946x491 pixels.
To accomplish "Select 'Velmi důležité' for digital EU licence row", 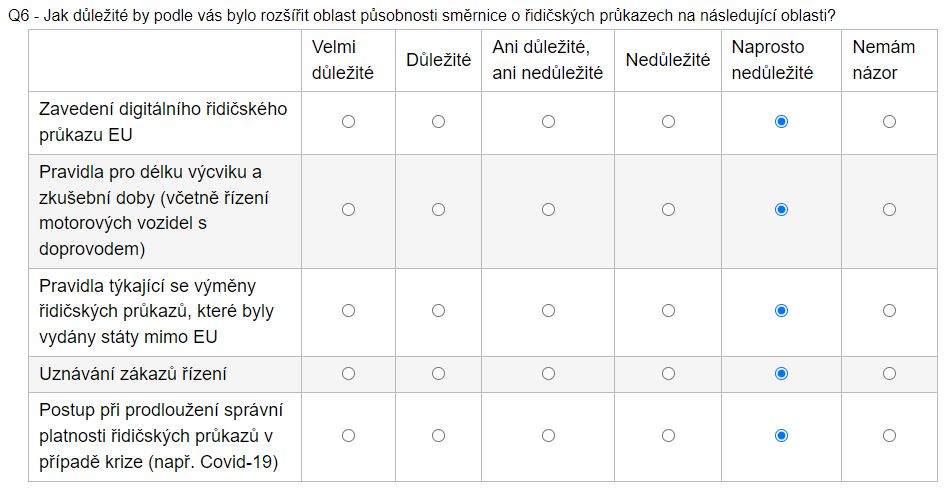I will point(348,121).
